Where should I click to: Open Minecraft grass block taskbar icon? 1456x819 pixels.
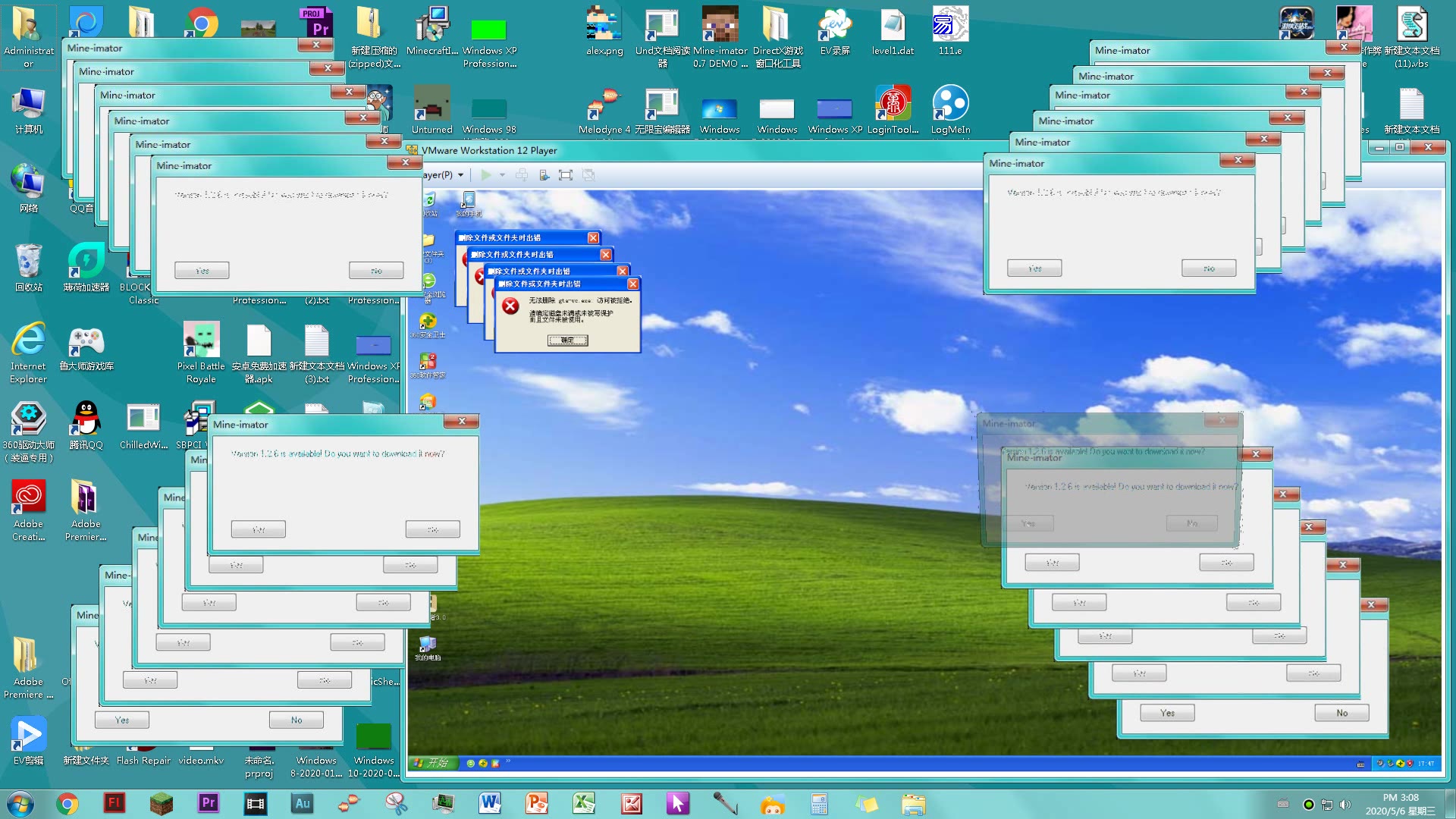pyautogui.click(x=161, y=804)
